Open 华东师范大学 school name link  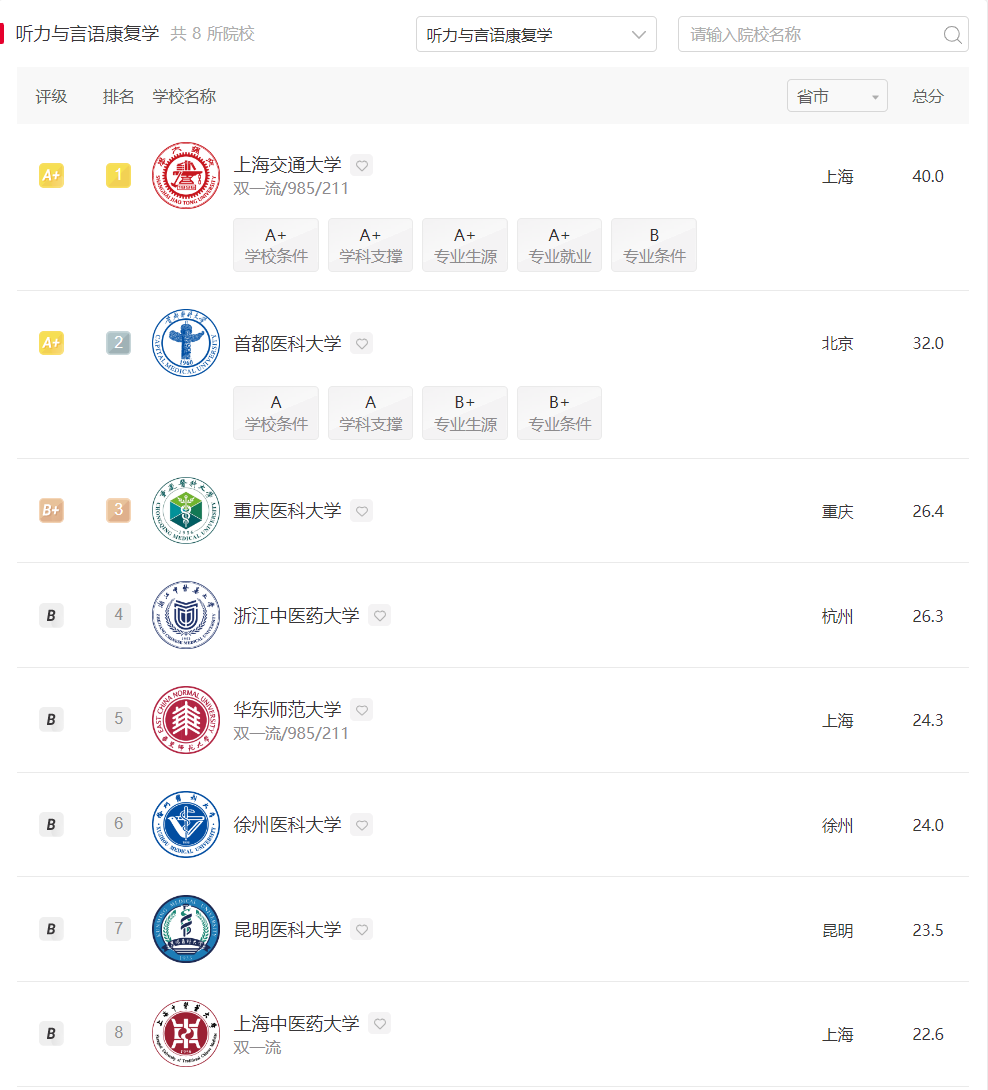coord(287,710)
